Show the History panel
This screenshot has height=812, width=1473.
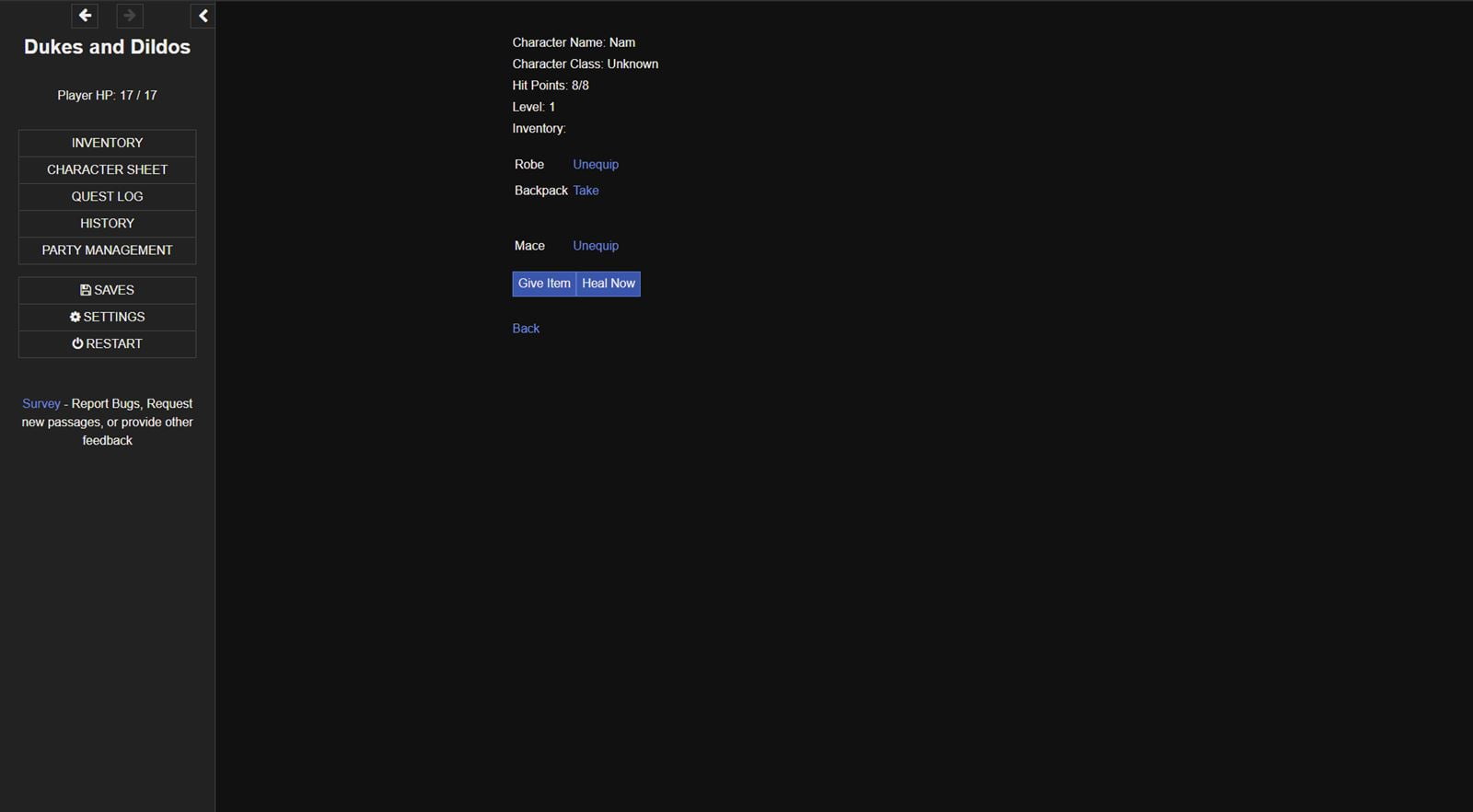pyautogui.click(x=107, y=223)
